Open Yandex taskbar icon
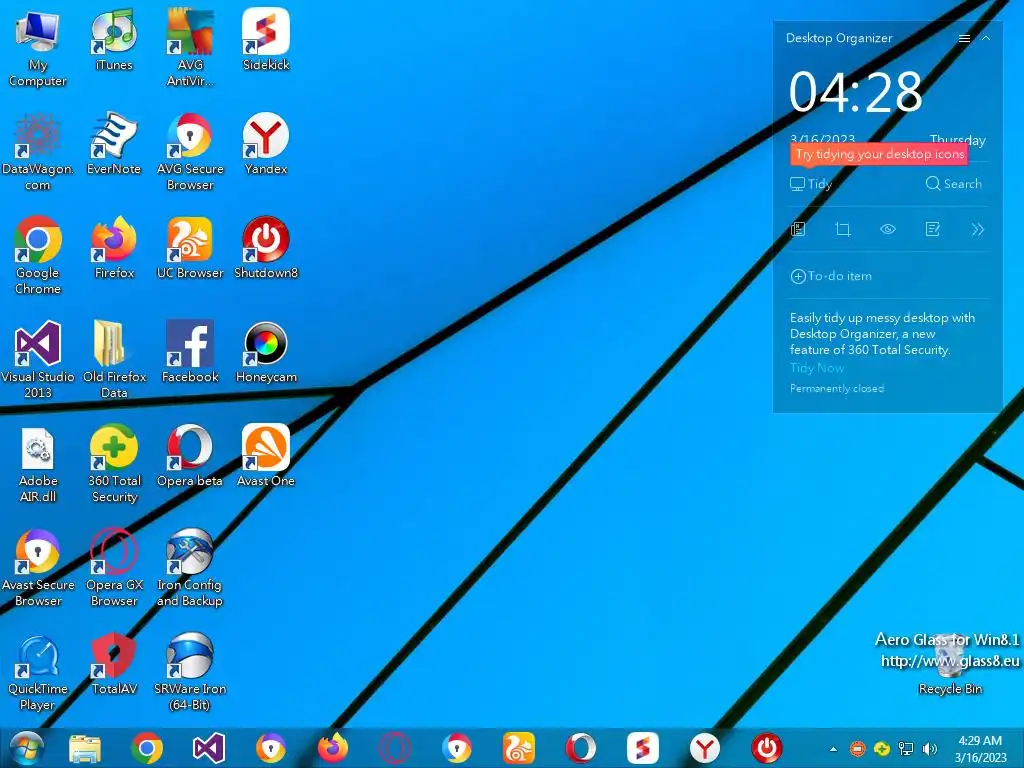 [x=705, y=748]
